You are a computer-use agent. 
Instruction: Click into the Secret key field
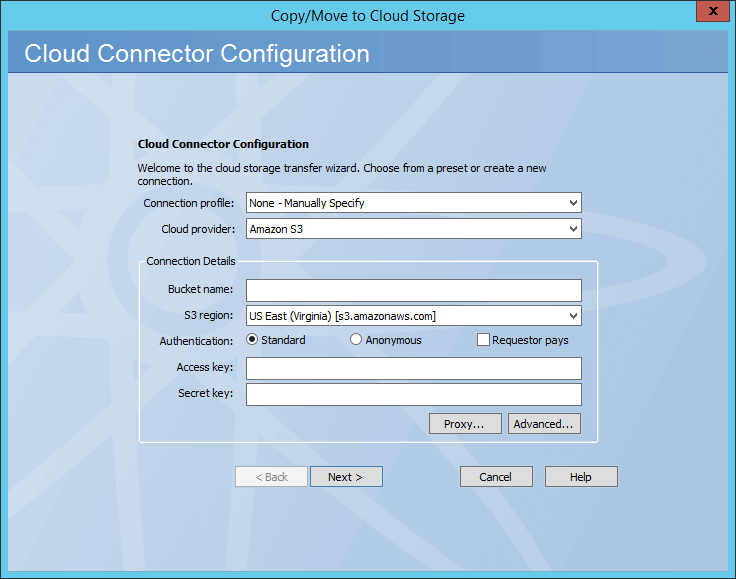413,394
